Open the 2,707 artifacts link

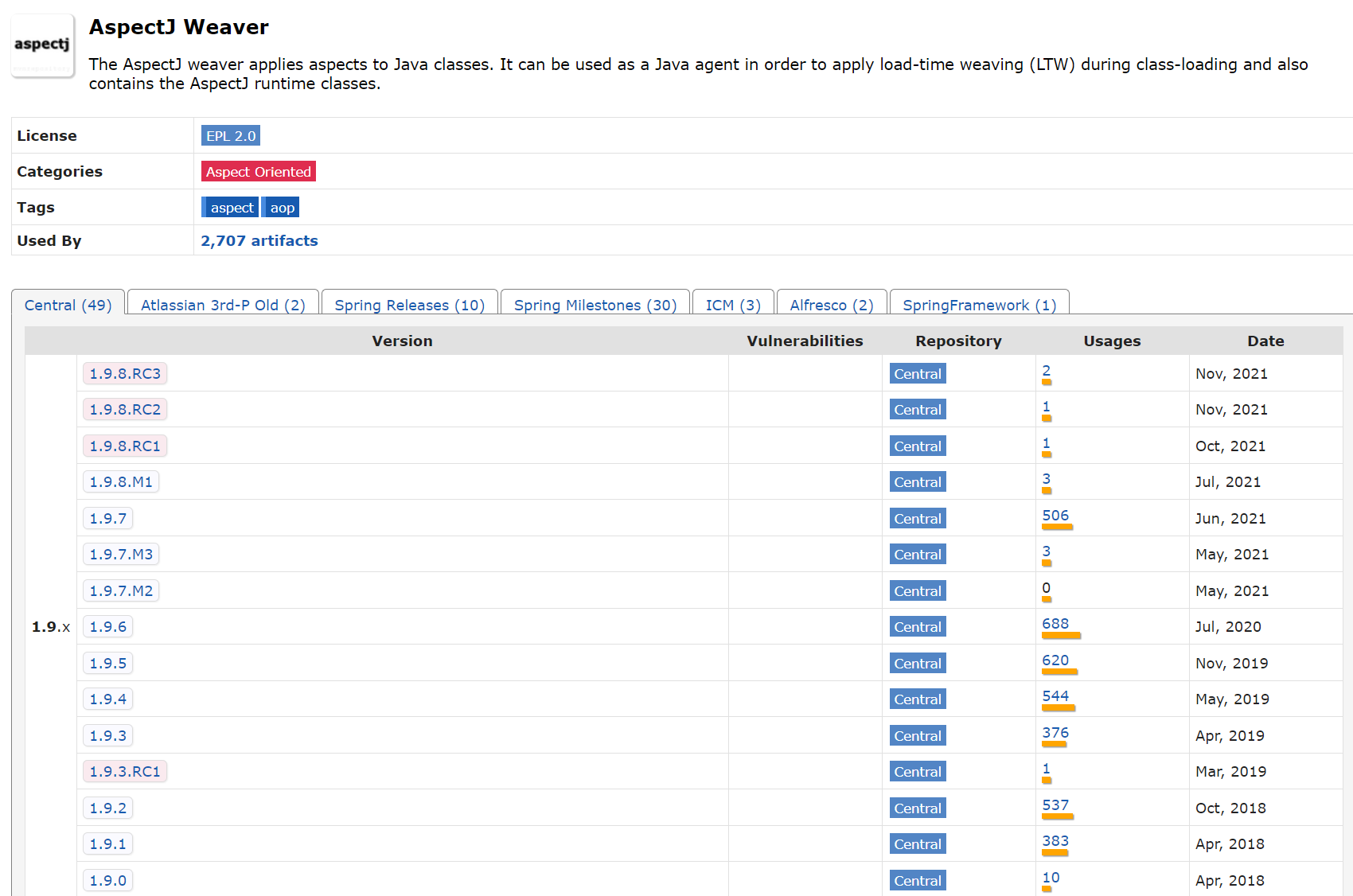click(259, 240)
